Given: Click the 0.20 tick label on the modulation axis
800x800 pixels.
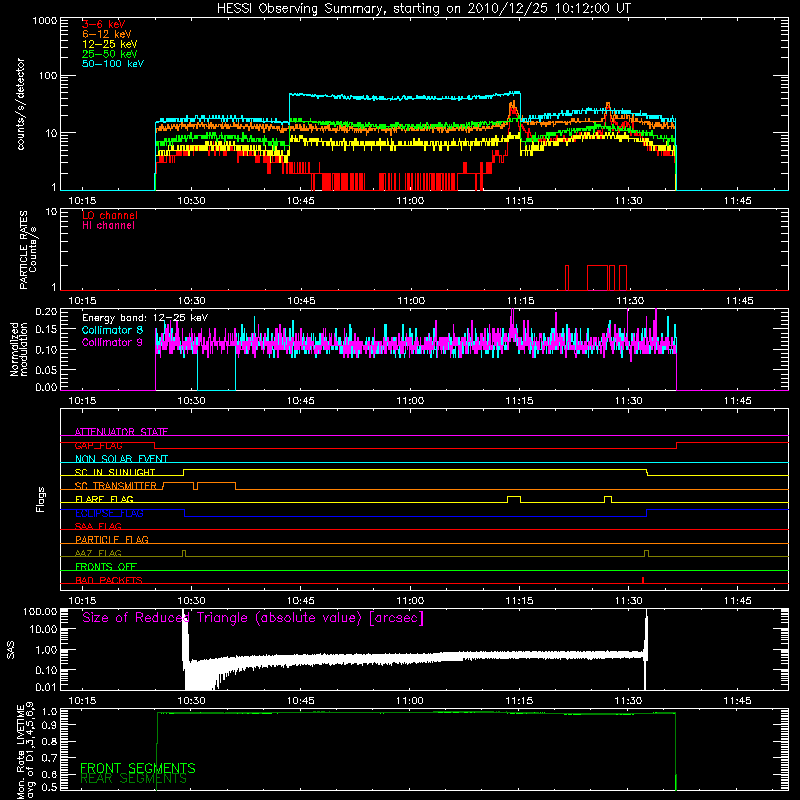Looking at the screenshot, I should tap(46, 311).
